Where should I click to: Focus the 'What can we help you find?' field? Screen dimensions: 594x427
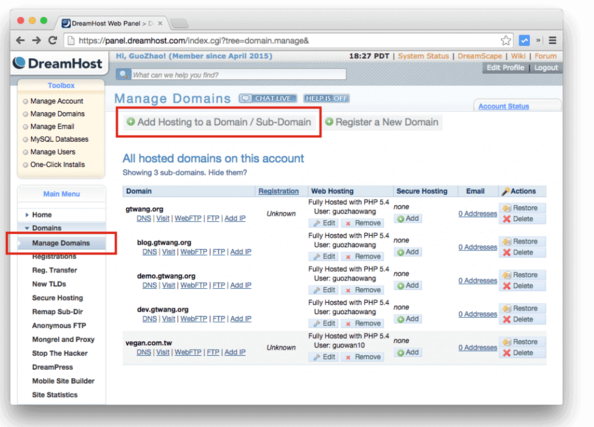tap(238, 75)
